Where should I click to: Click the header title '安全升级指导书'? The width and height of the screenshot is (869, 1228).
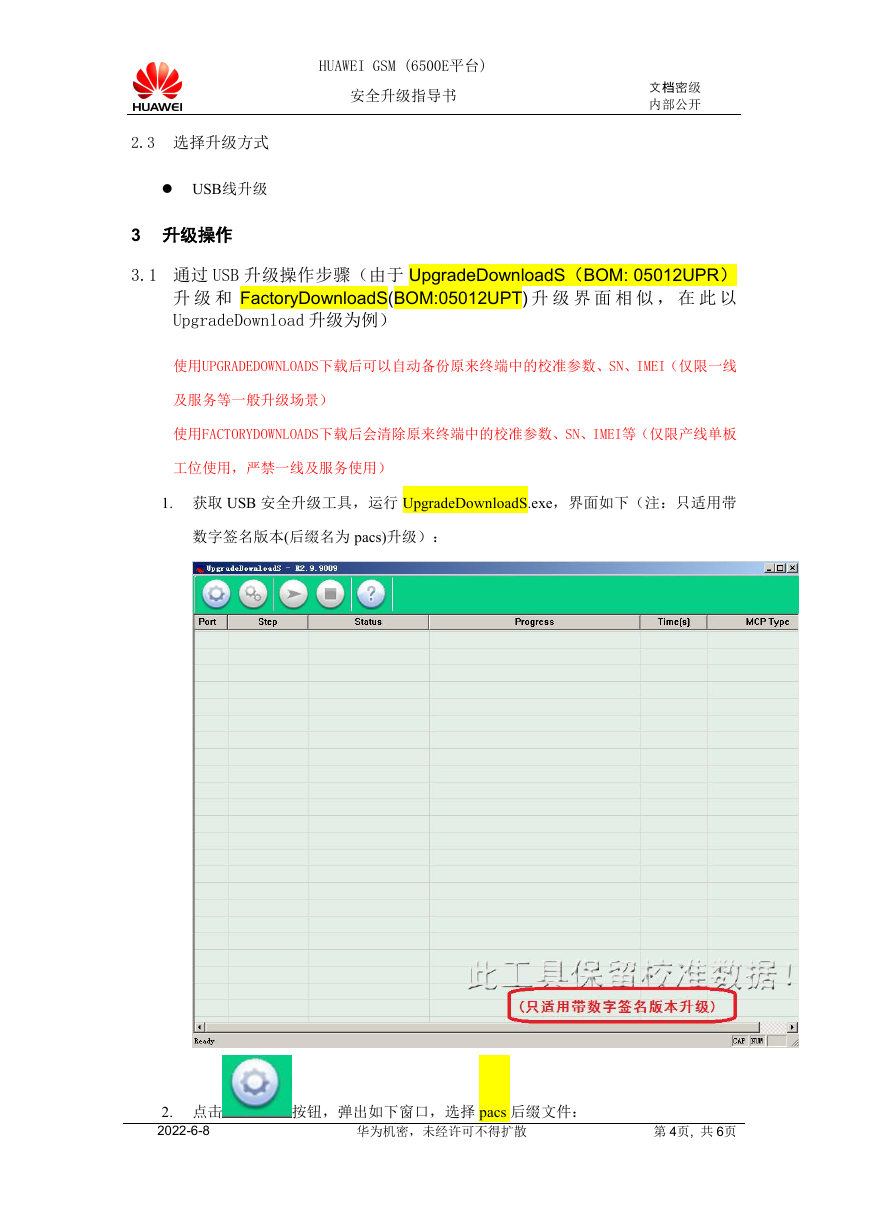tap(404, 96)
